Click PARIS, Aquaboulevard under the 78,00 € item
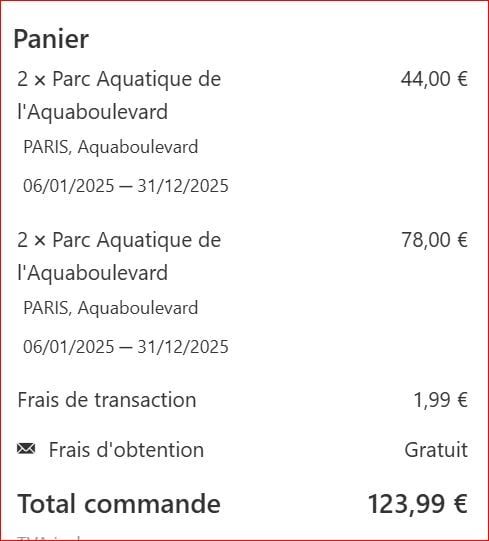 pos(110,308)
